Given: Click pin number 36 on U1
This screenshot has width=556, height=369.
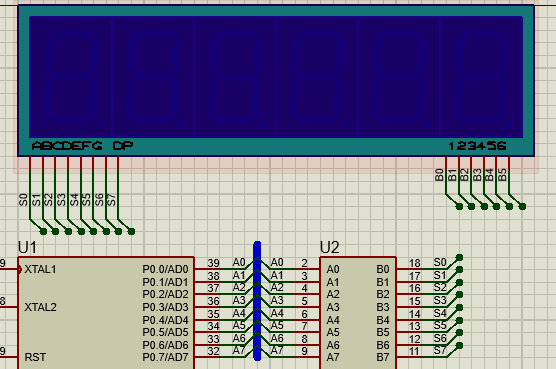Looking at the screenshot, I should point(213,301).
